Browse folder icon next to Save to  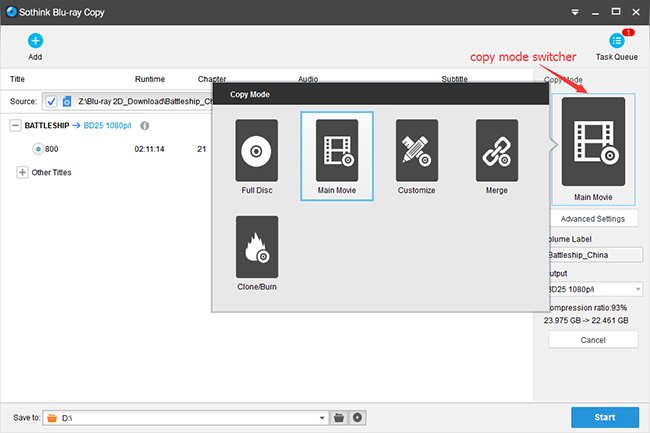pos(339,417)
